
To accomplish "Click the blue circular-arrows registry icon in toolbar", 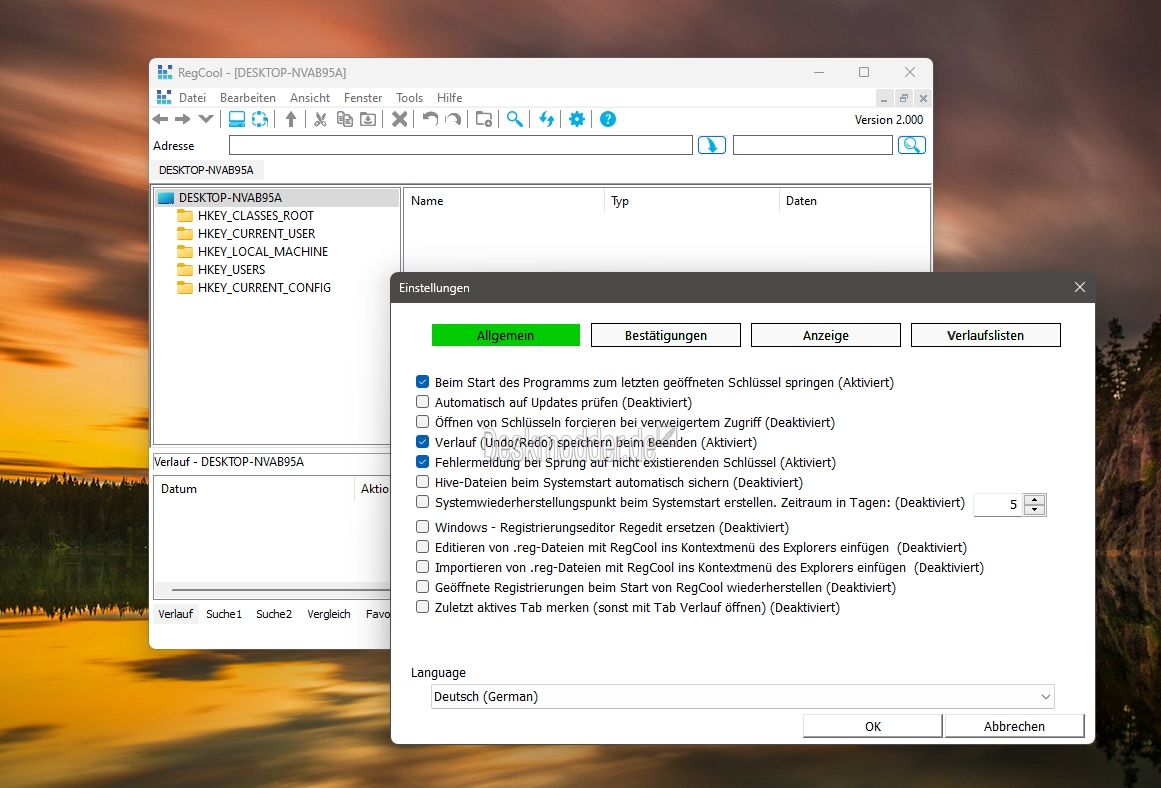I will 260,119.
